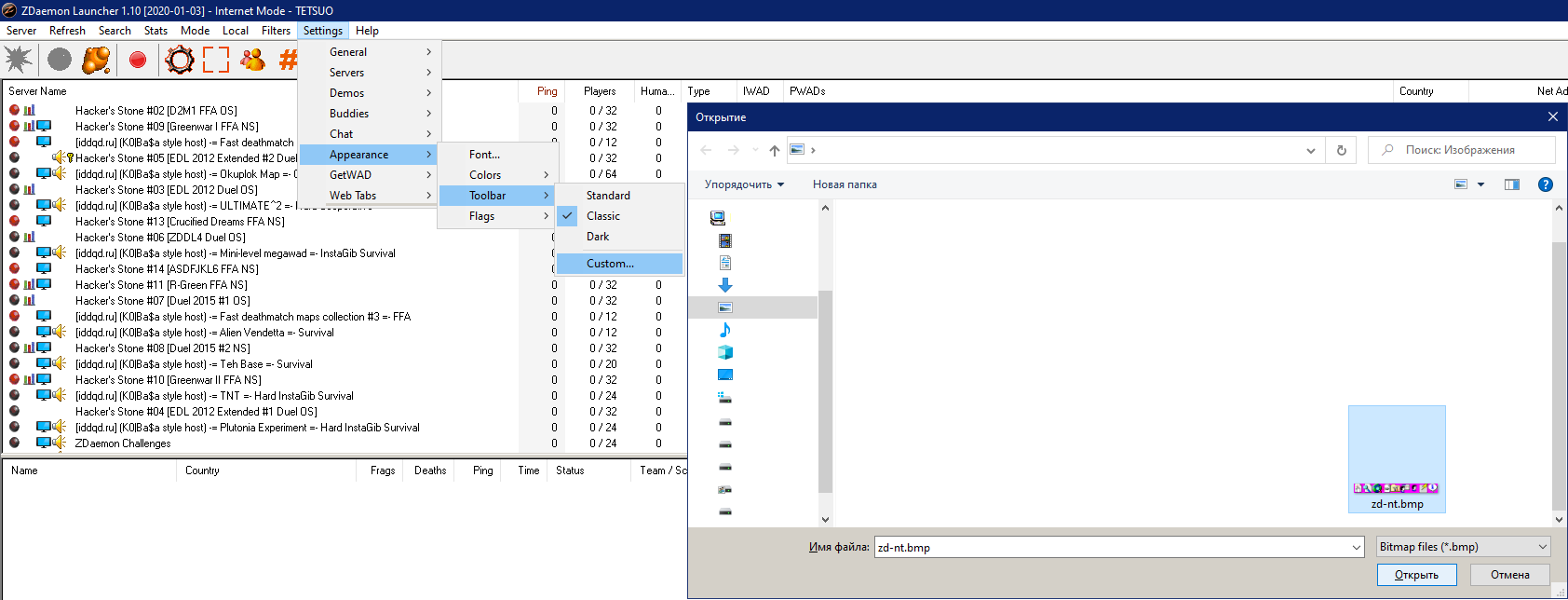Open the 3D Objects cube icon

click(x=725, y=352)
